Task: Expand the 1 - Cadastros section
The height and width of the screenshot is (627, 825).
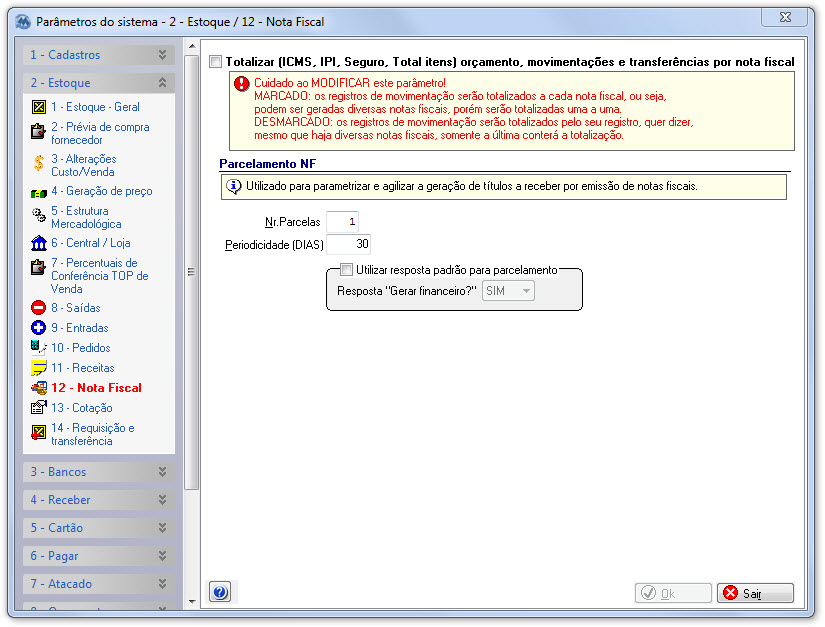Action: 98,55
